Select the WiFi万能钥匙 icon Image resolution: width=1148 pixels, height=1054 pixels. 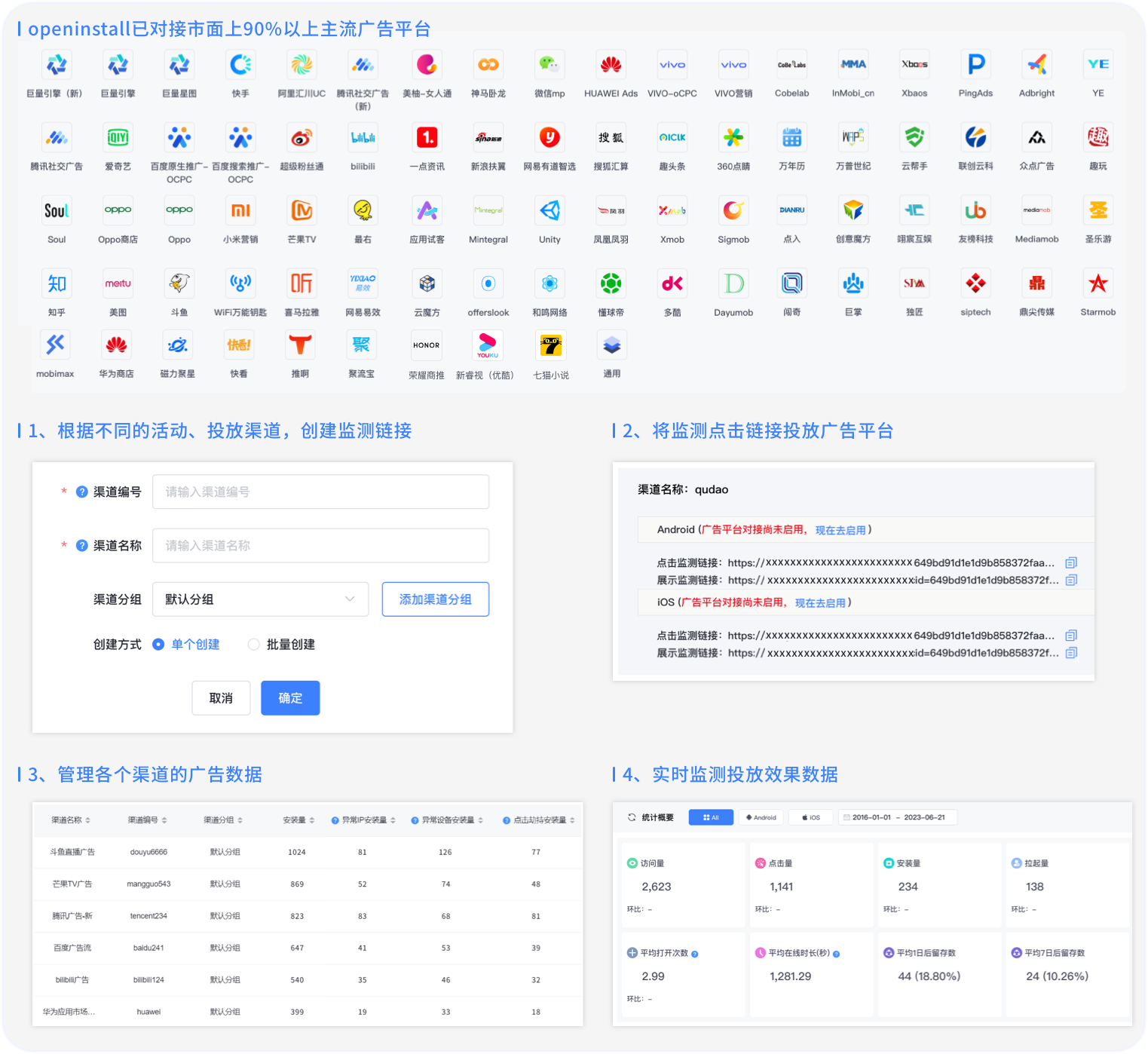click(x=240, y=283)
